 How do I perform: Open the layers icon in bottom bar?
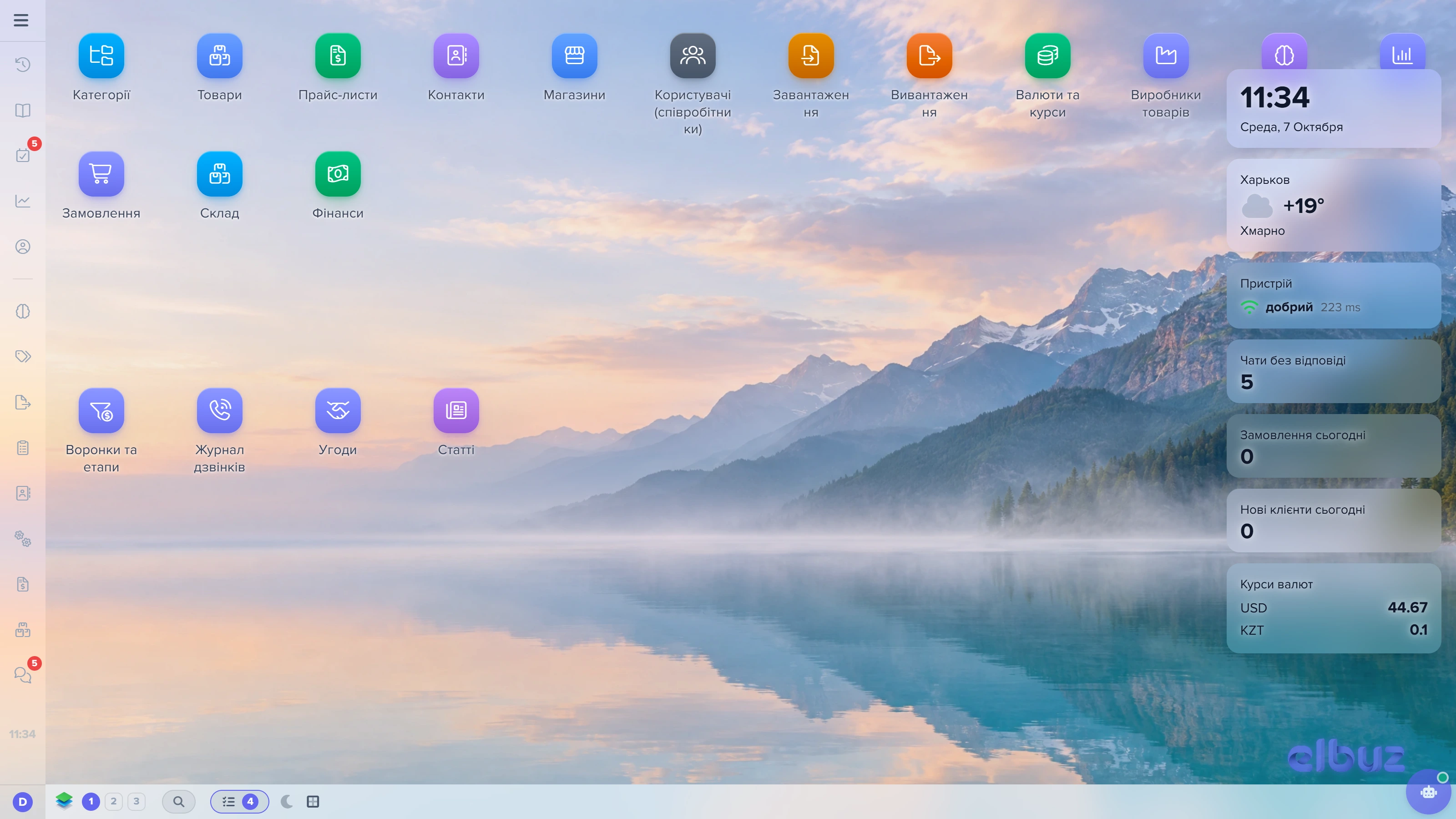click(64, 800)
